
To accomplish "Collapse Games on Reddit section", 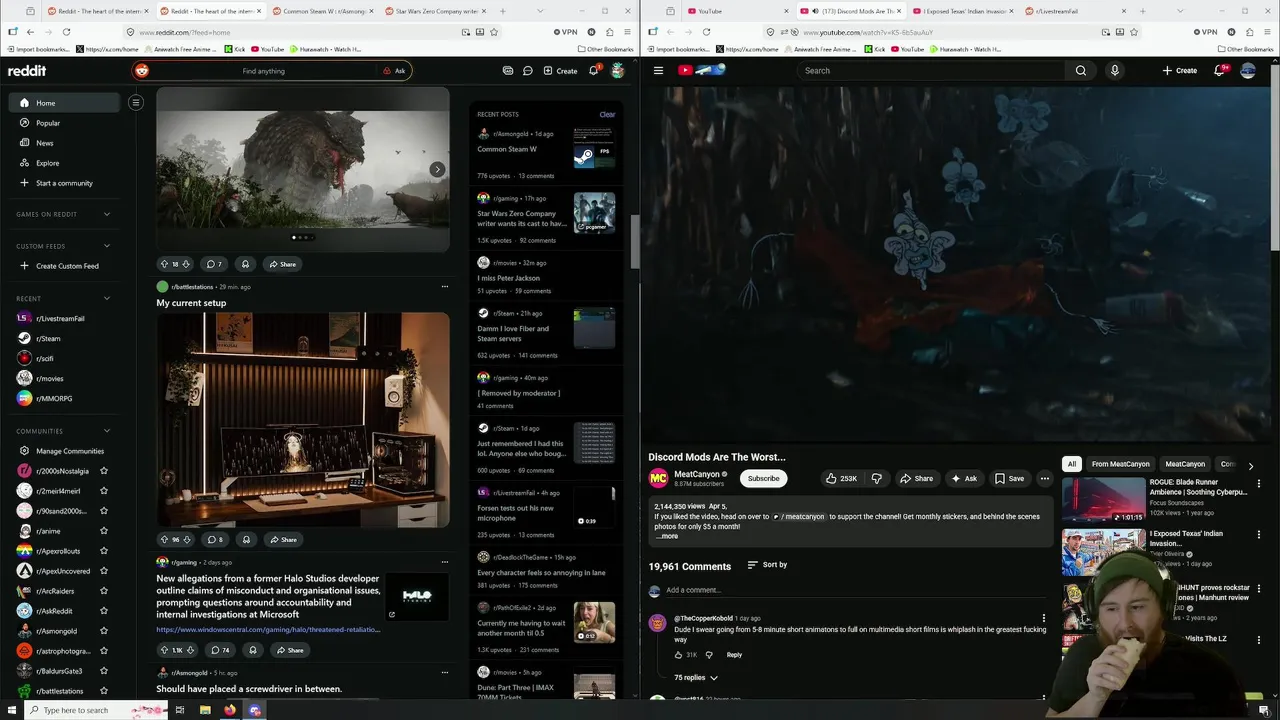I will [107, 214].
